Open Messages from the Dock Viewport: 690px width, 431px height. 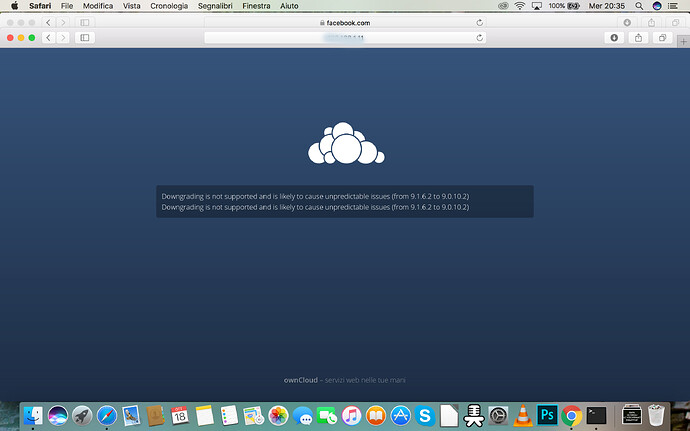303,415
